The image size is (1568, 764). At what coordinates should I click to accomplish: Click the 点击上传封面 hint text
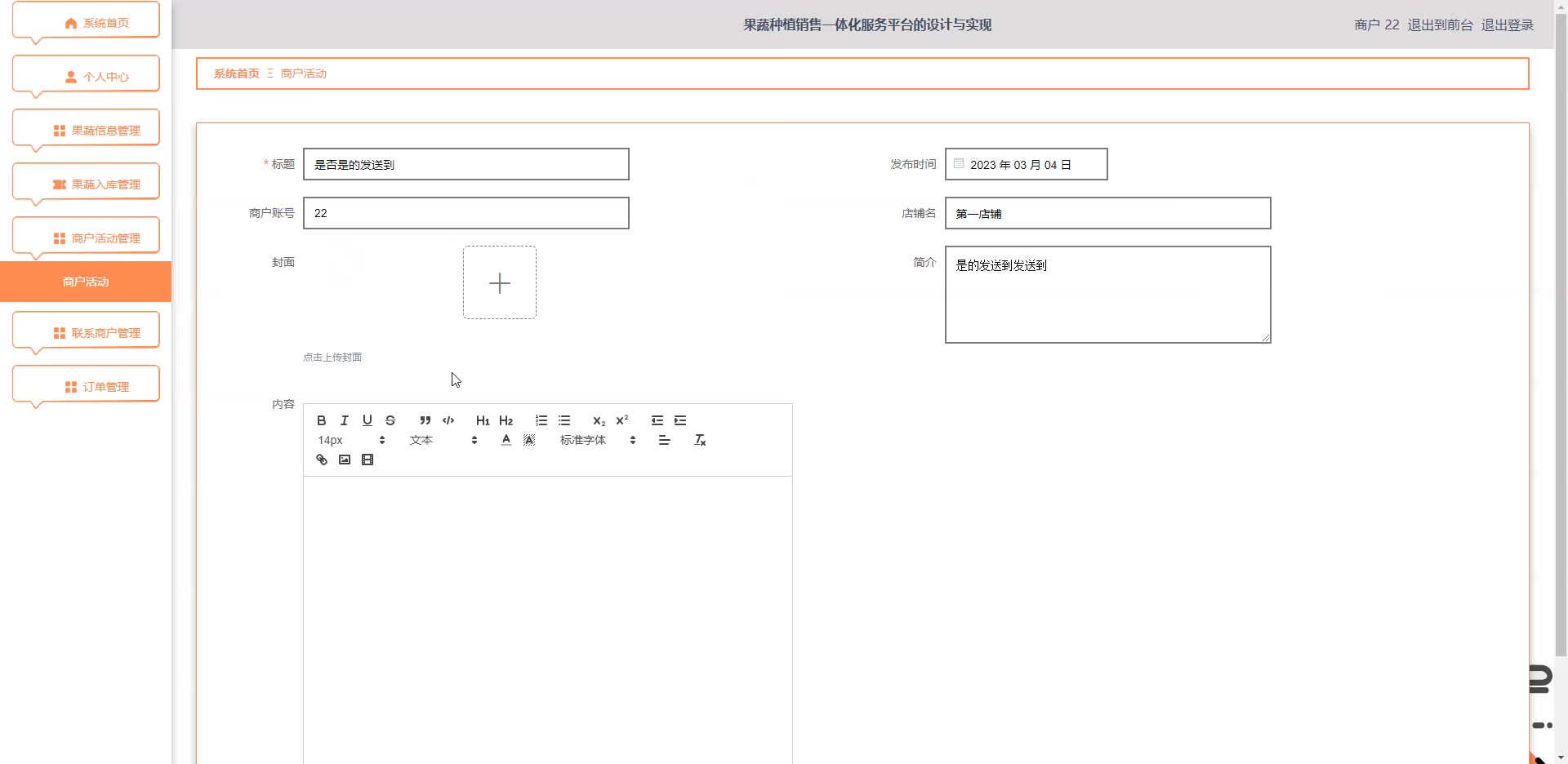click(332, 357)
